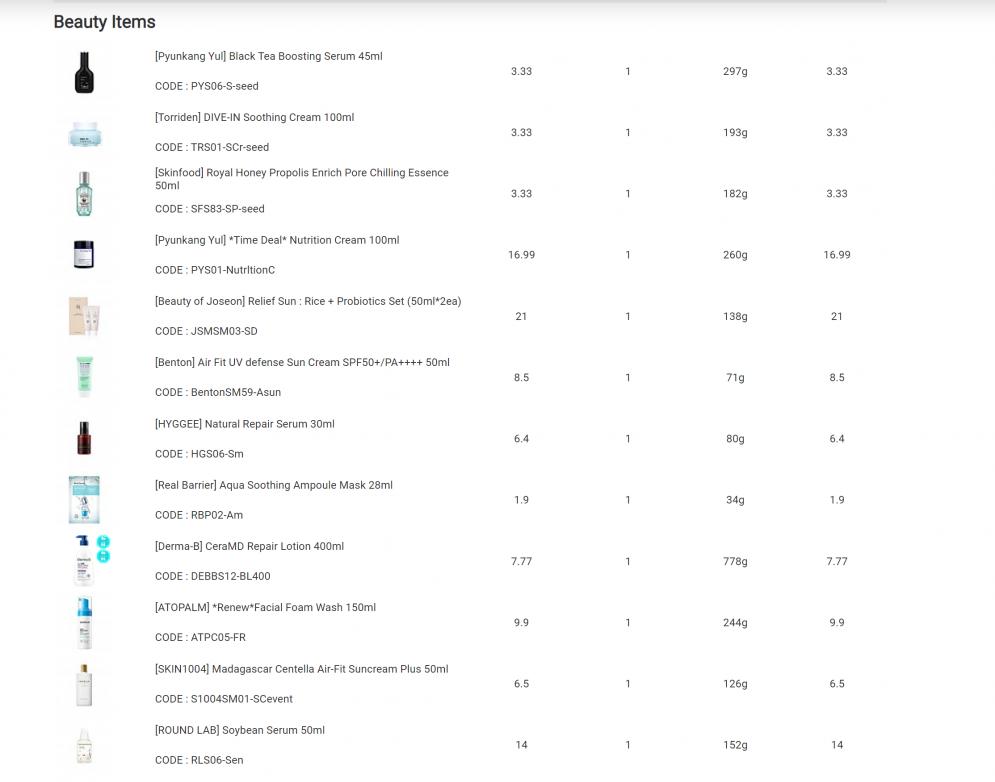
Task: Follow the DIVE-IN Soothing Cream 100ml link
Action: (254, 118)
